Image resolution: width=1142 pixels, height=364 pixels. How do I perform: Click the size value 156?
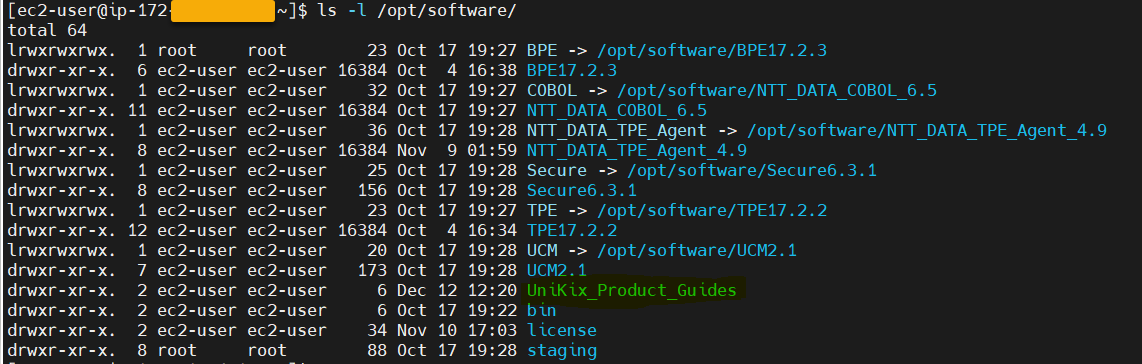pyautogui.click(x=373, y=191)
